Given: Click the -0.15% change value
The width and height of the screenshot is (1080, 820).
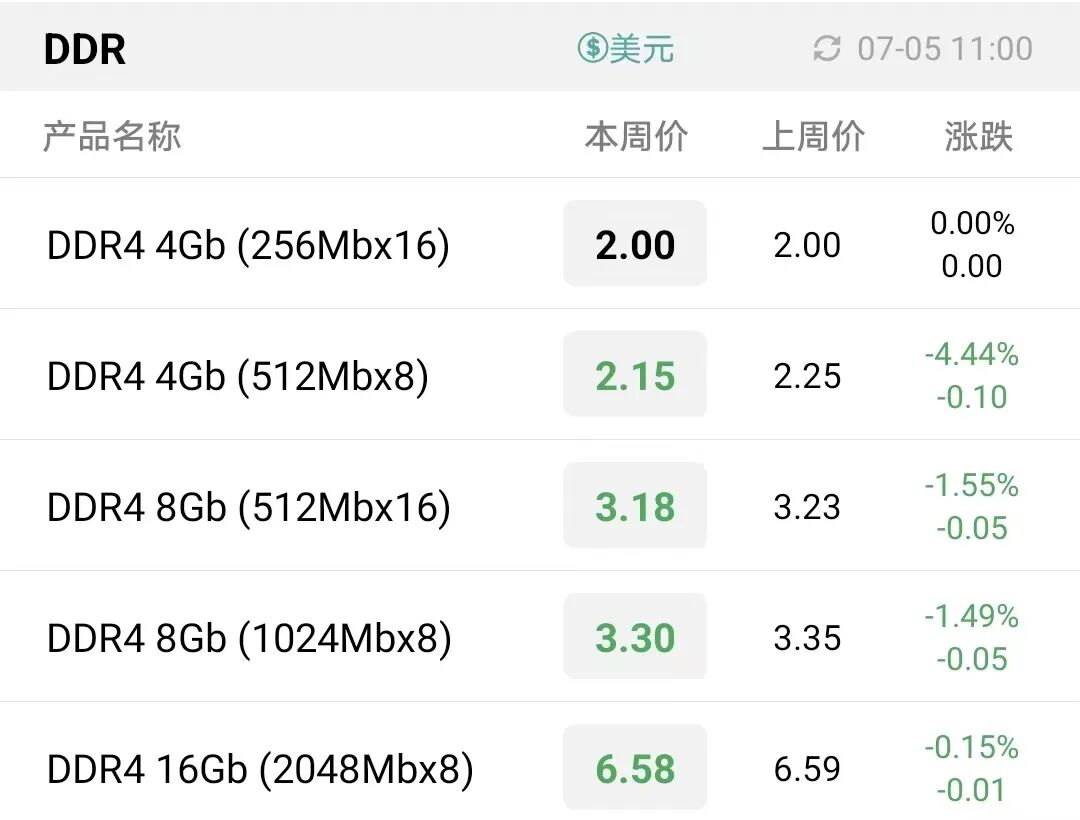Looking at the screenshot, I should click(971, 747).
